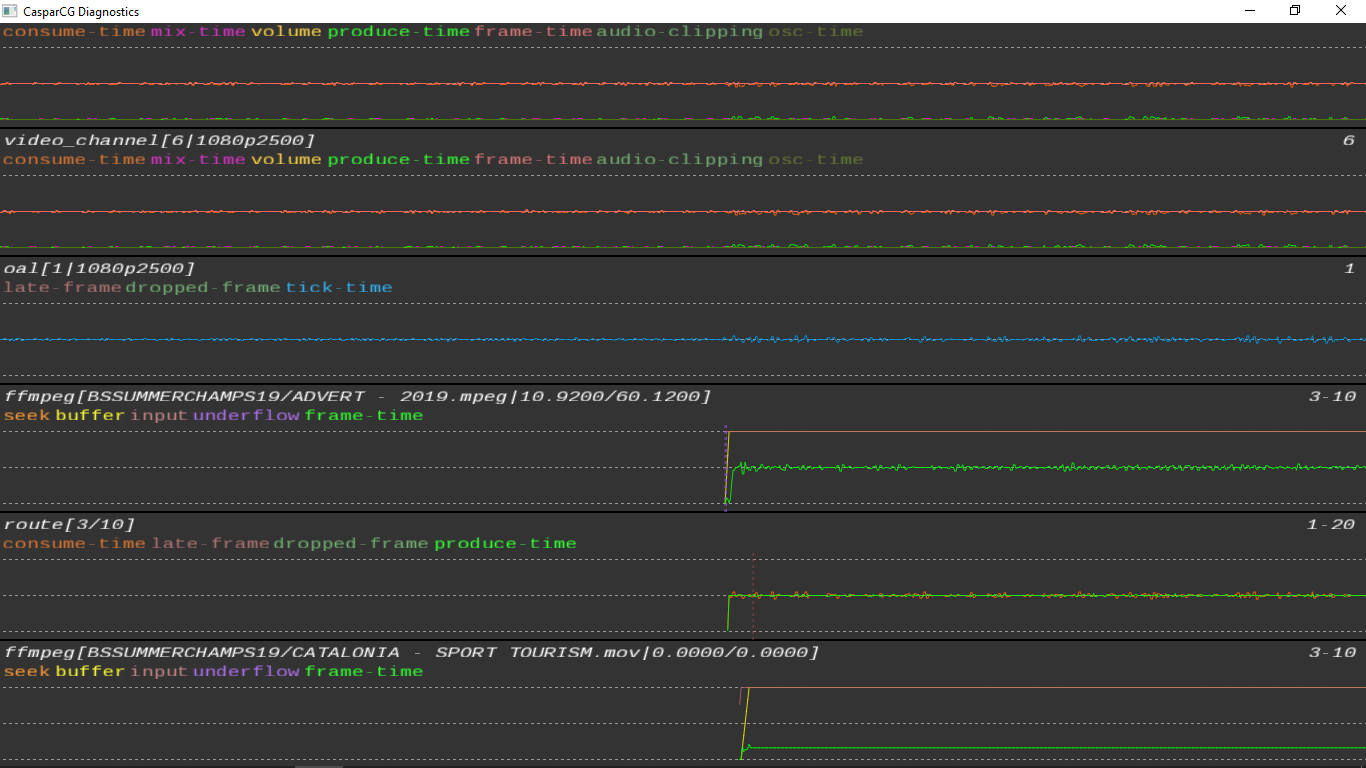Click index 1 beside the oal title
1366x768 pixels.
1349,269
